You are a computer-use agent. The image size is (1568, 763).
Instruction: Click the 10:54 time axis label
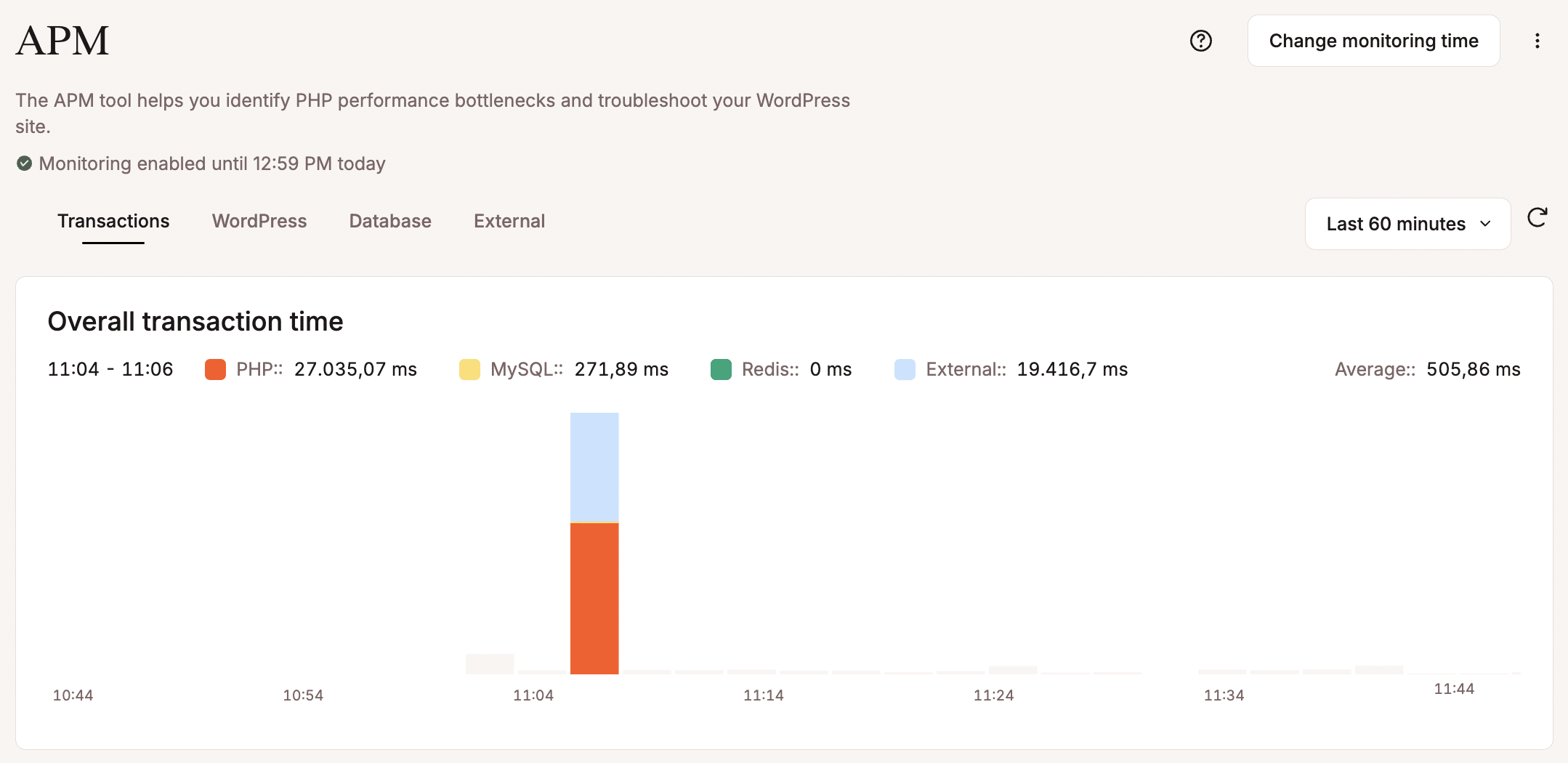pyautogui.click(x=303, y=695)
